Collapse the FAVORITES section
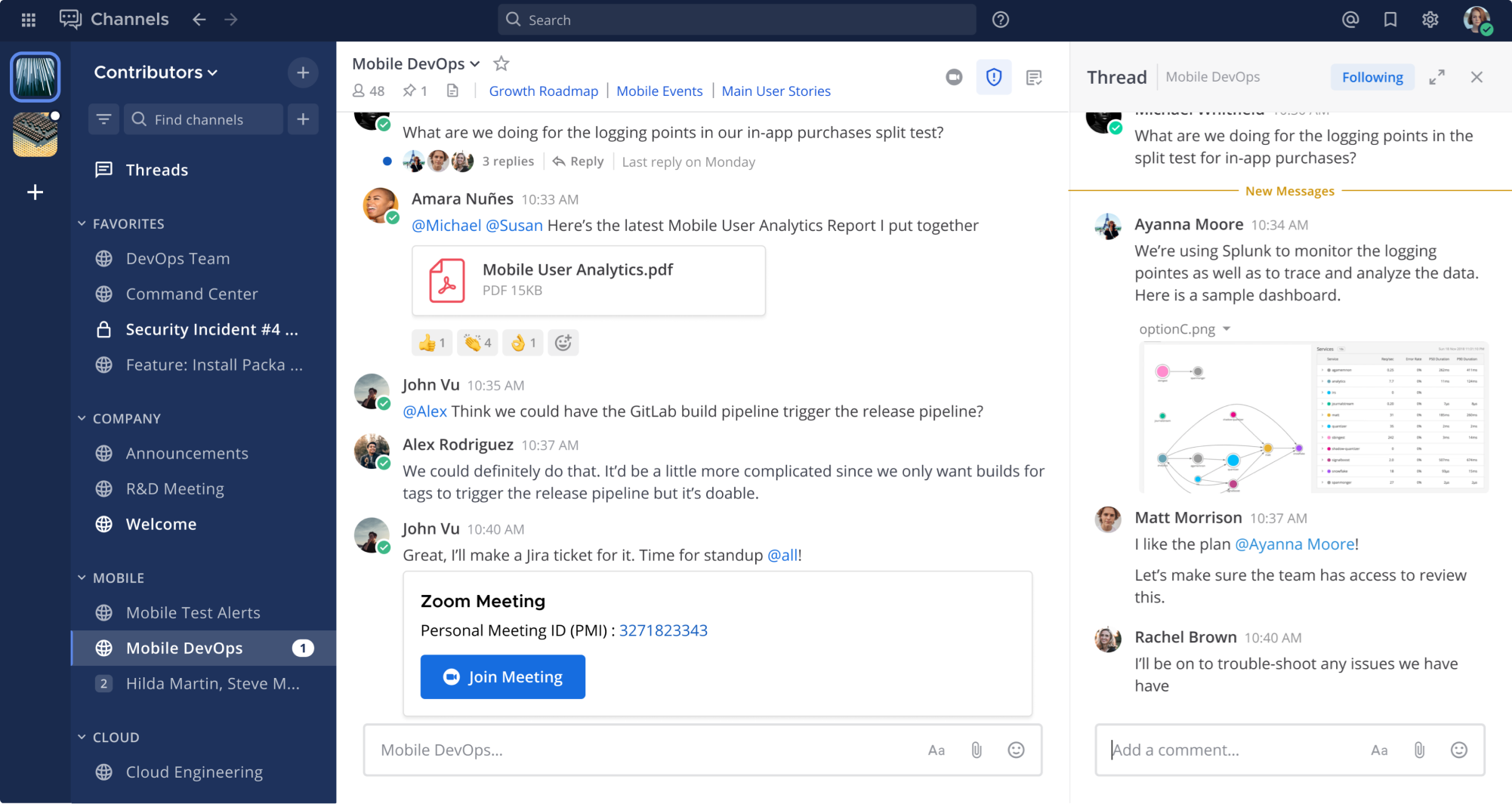This screenshot has height=804, width=1512. coord(82,223)
